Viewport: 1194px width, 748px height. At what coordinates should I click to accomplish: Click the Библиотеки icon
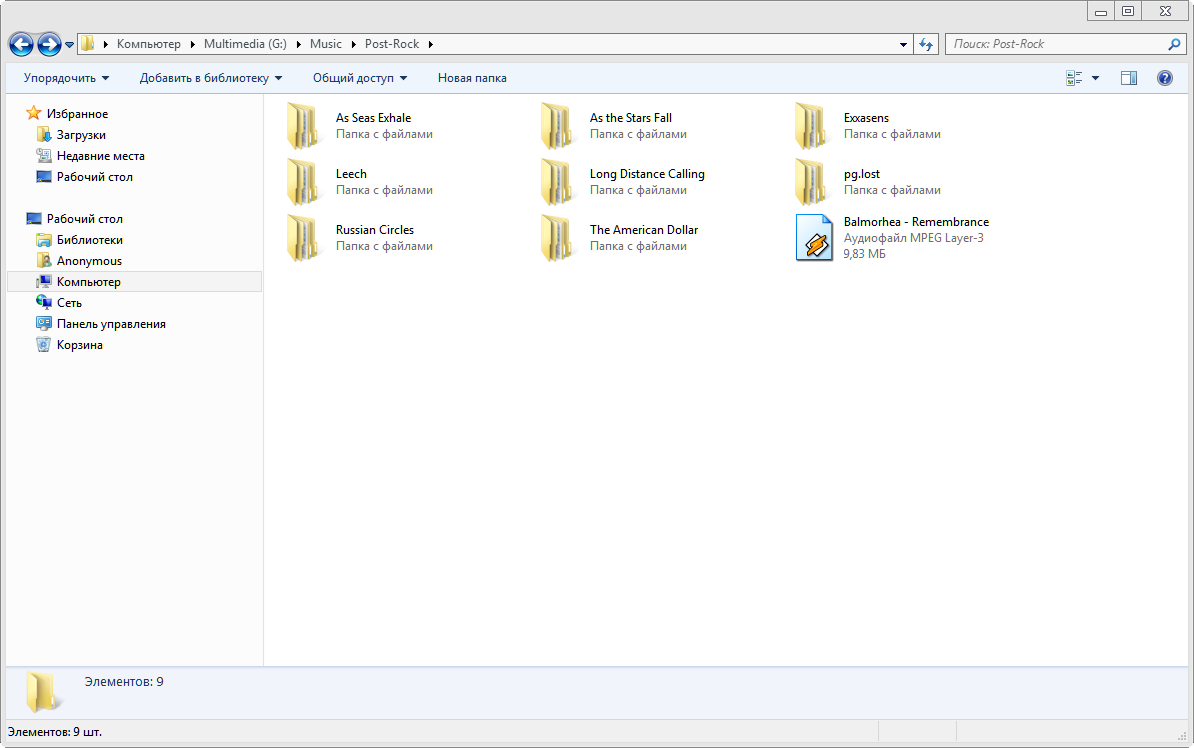(x=44, y=240)
